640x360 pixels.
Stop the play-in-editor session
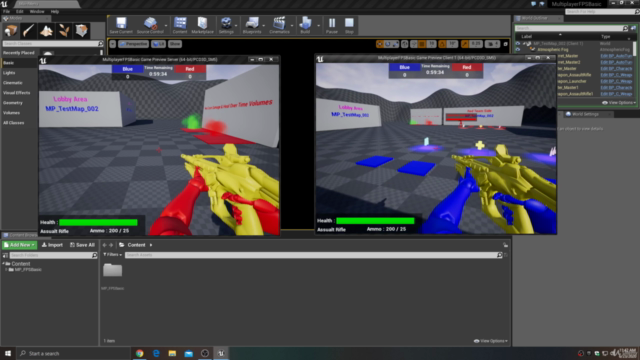click(x=349, y=25)
